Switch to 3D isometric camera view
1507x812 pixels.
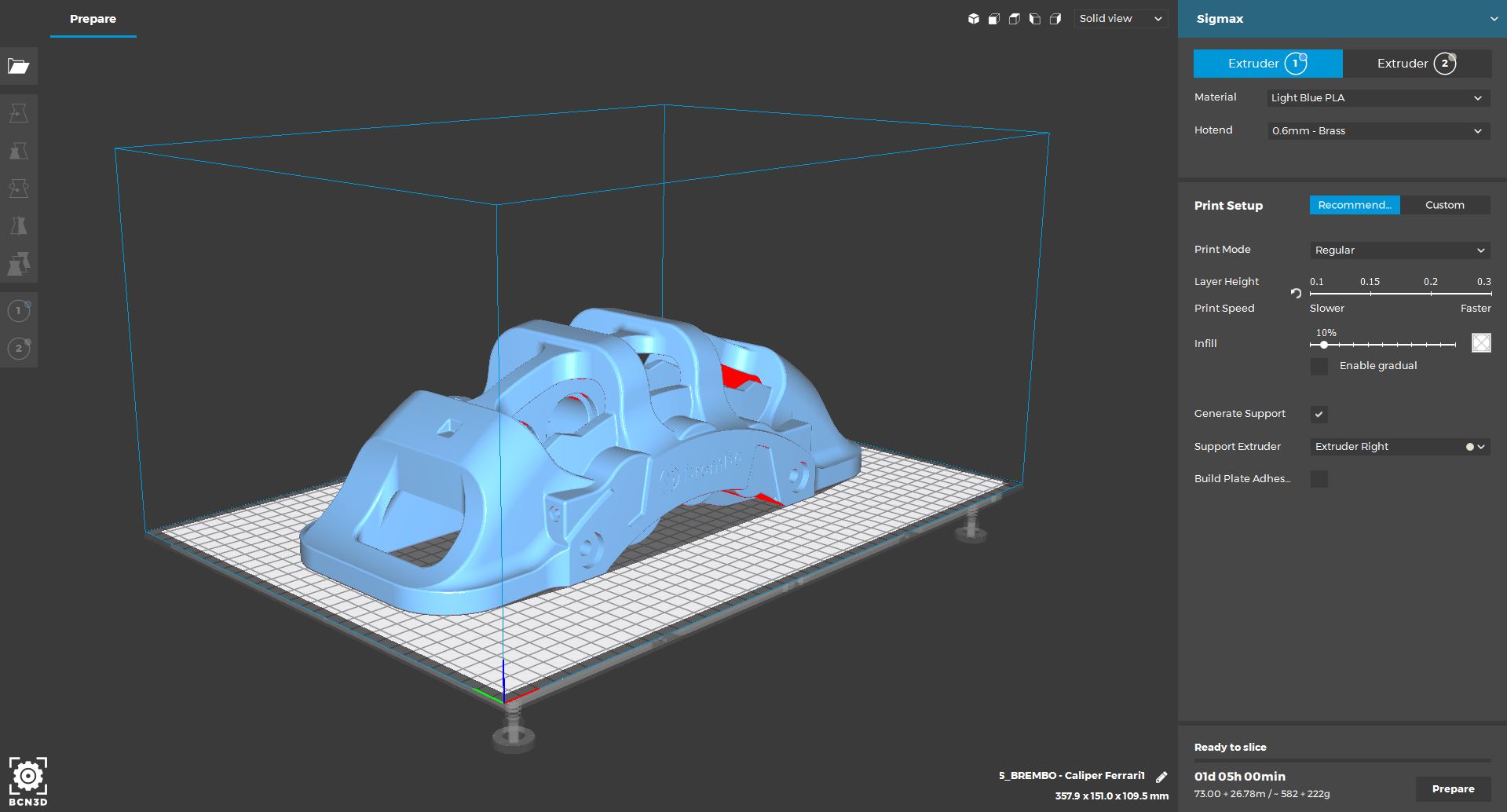(974, 19)
